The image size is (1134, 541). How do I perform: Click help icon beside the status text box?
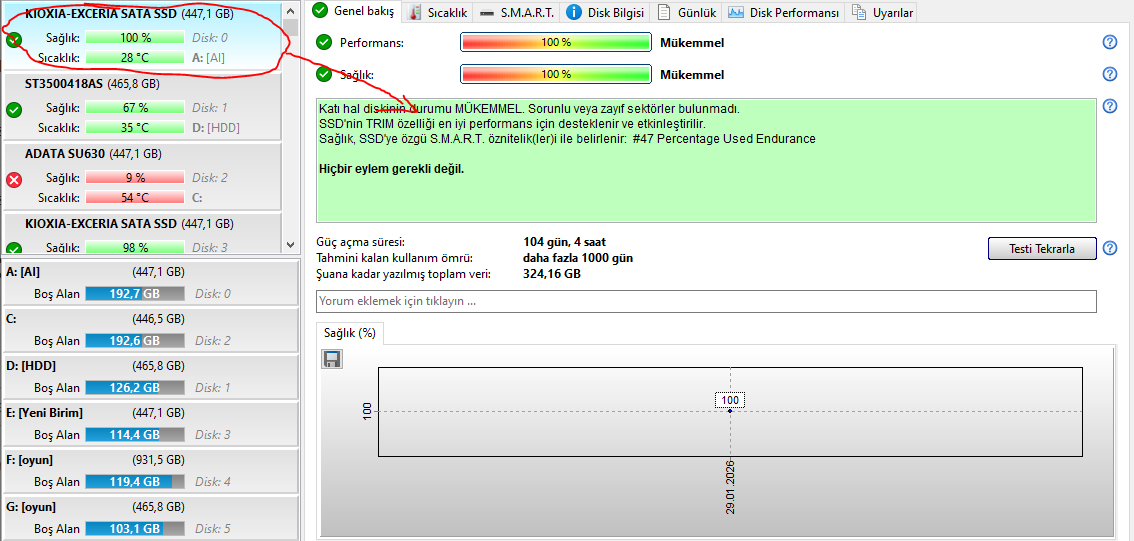coord(1109,107)
